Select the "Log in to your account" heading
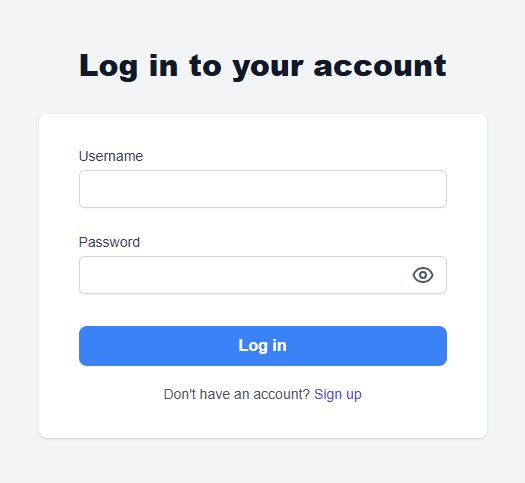Screen dimensions: 525x483 click(263, 66)
